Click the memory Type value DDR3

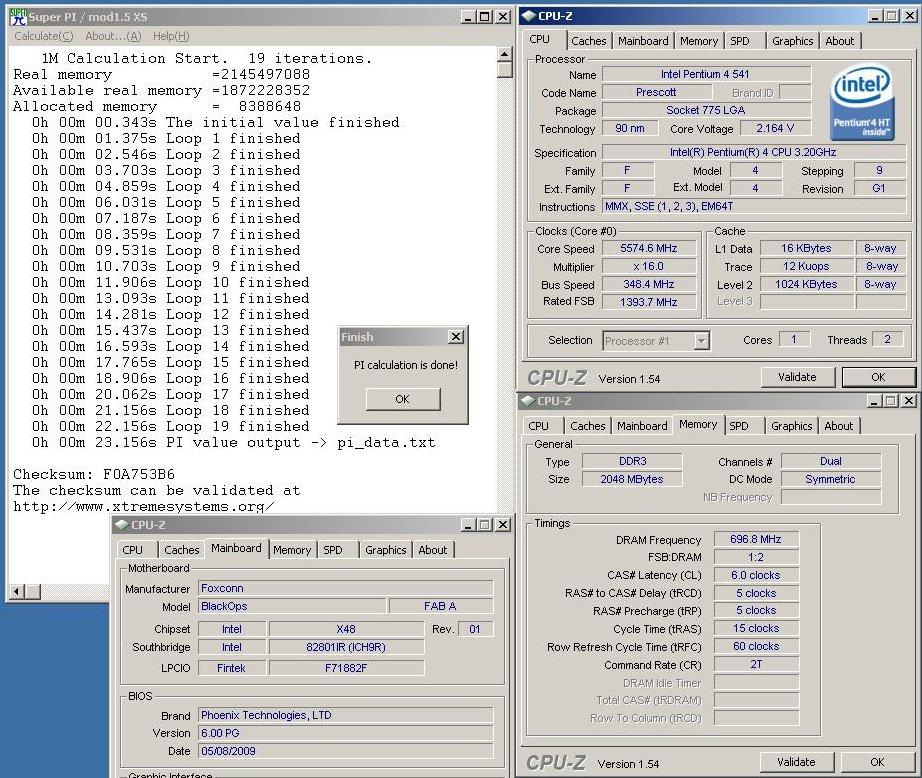click(632, 461)
